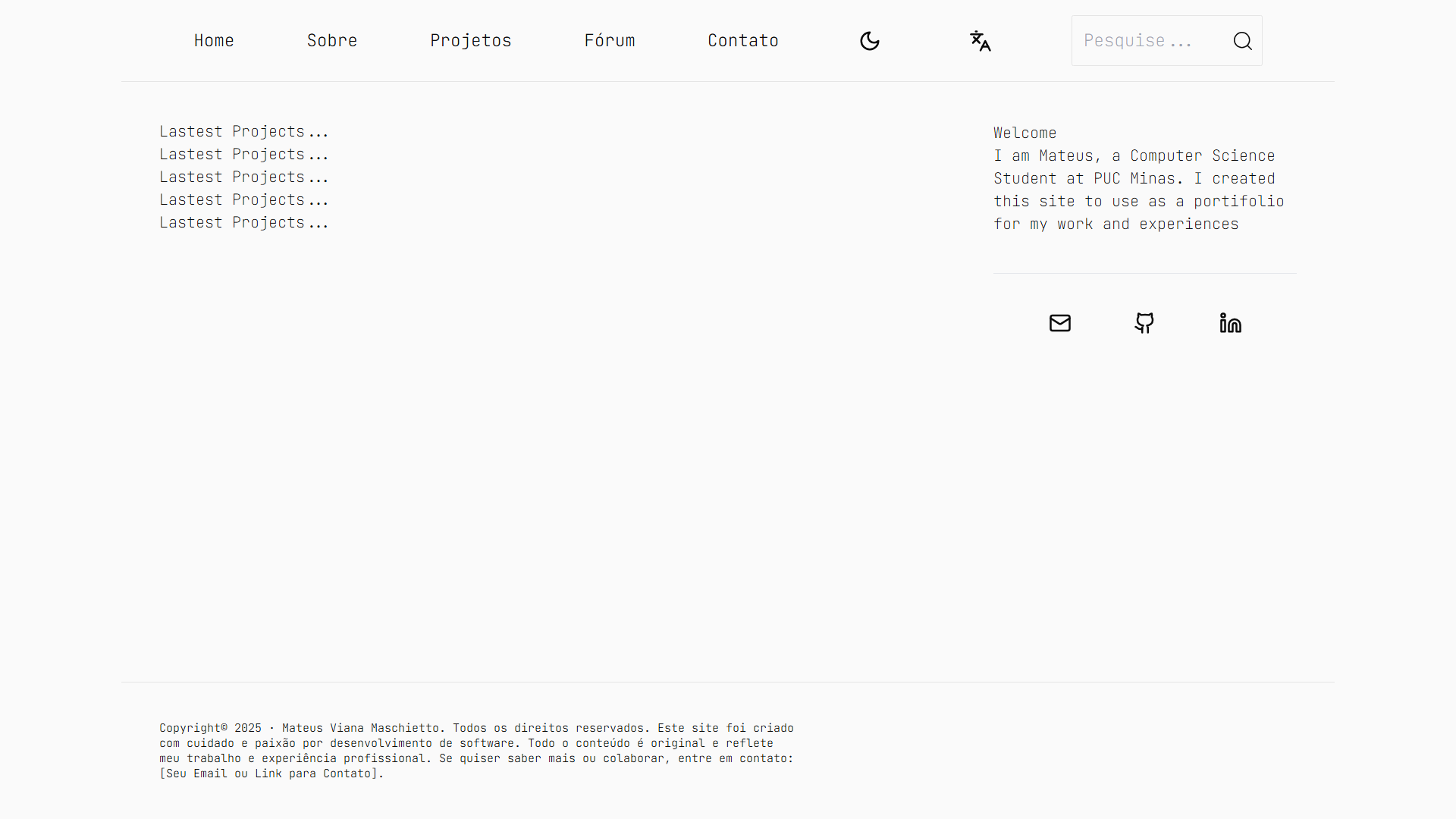Image resolution: width=1456 pixels, height=819 pixels.
Task: Open the Fórum section
Action: pos(610,41)
